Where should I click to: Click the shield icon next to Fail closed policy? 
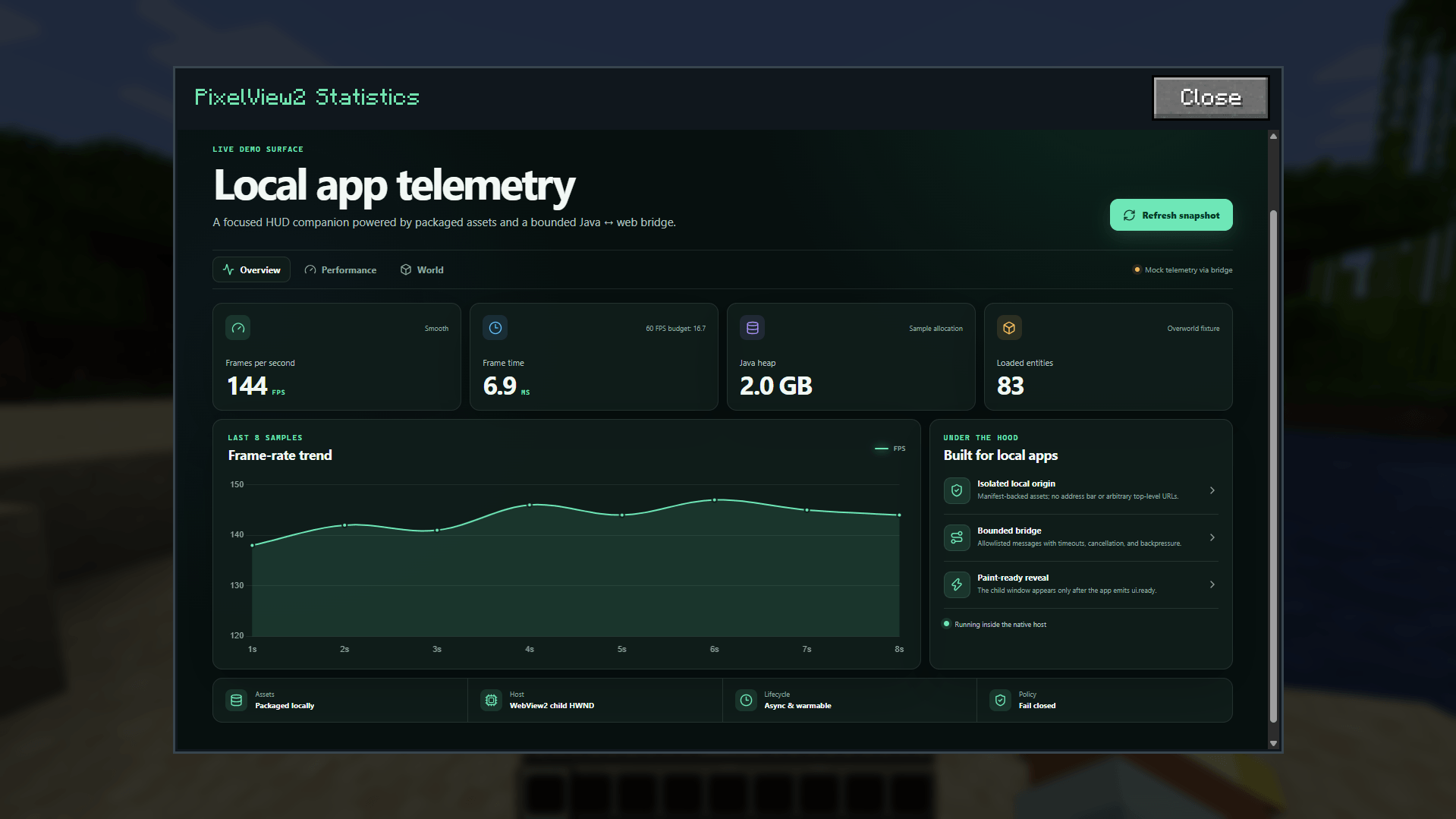(1000, 701)
